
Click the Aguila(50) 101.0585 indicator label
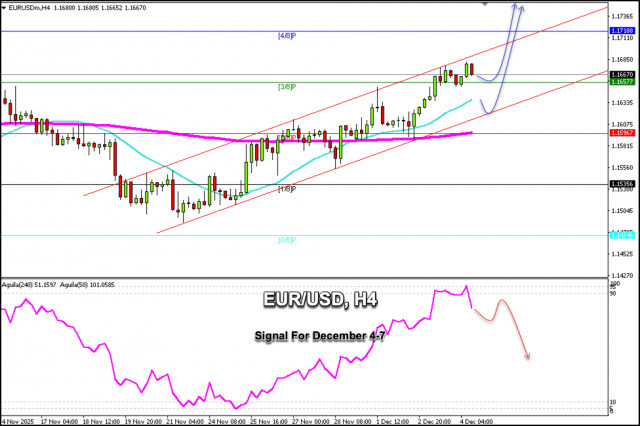coord(87,285)
